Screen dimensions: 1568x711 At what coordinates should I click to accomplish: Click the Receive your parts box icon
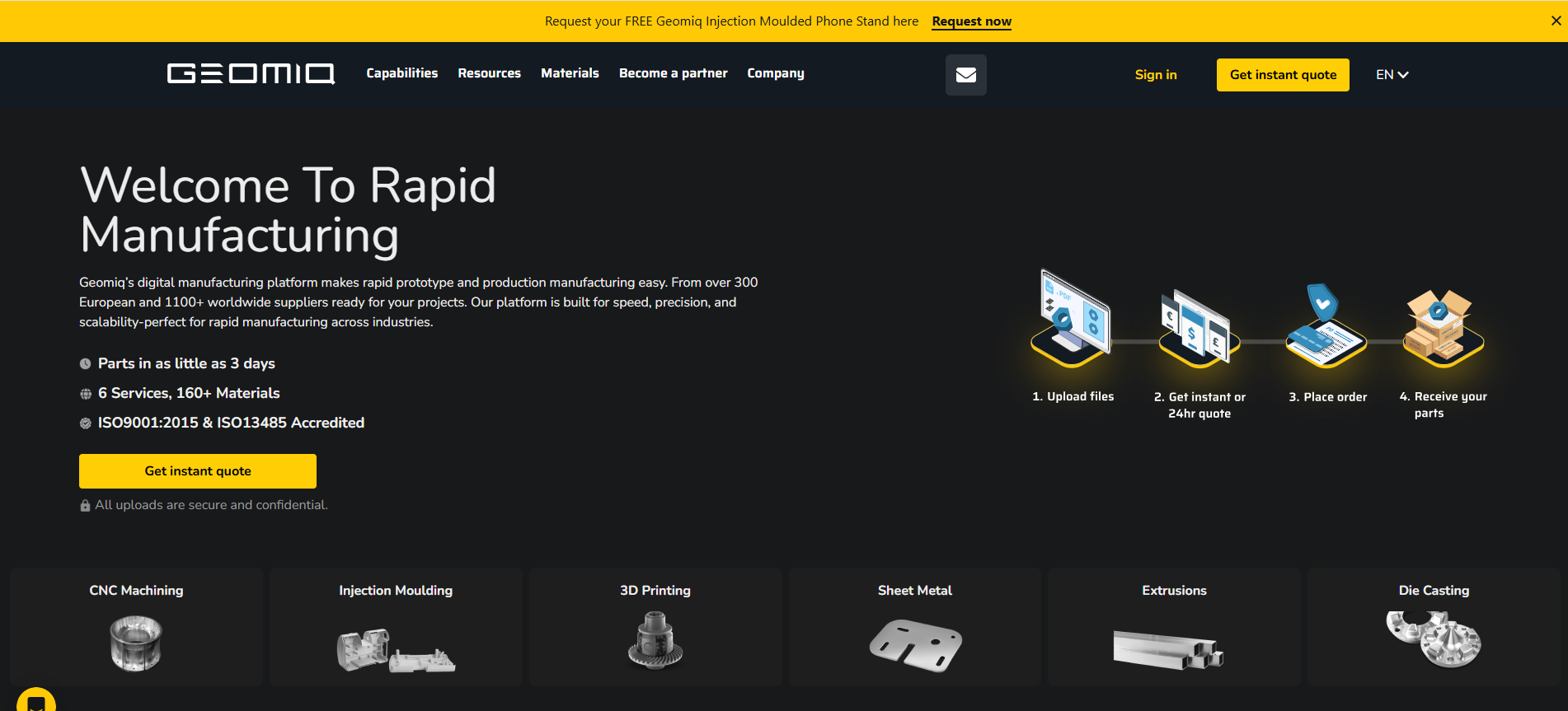[1443, 326]
